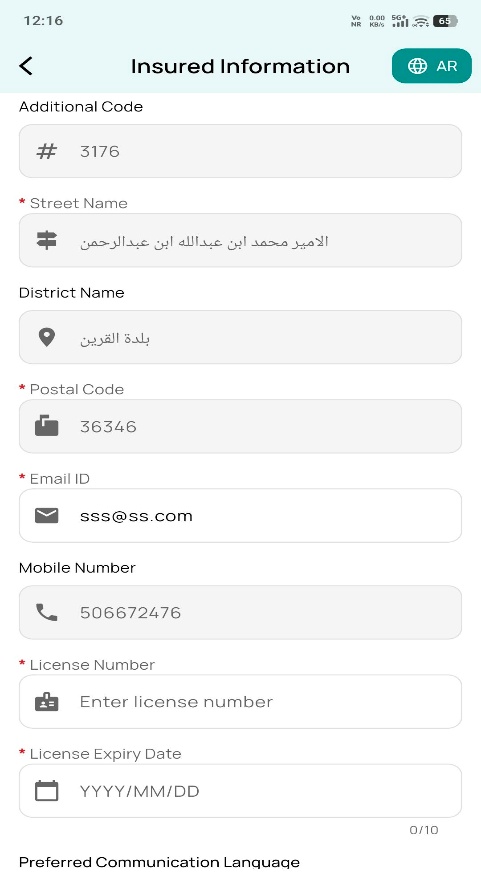Screen dimensions: 481x886
Task: Switch language with the AR button
Action: pyautogui.click(x=432, y=66)
